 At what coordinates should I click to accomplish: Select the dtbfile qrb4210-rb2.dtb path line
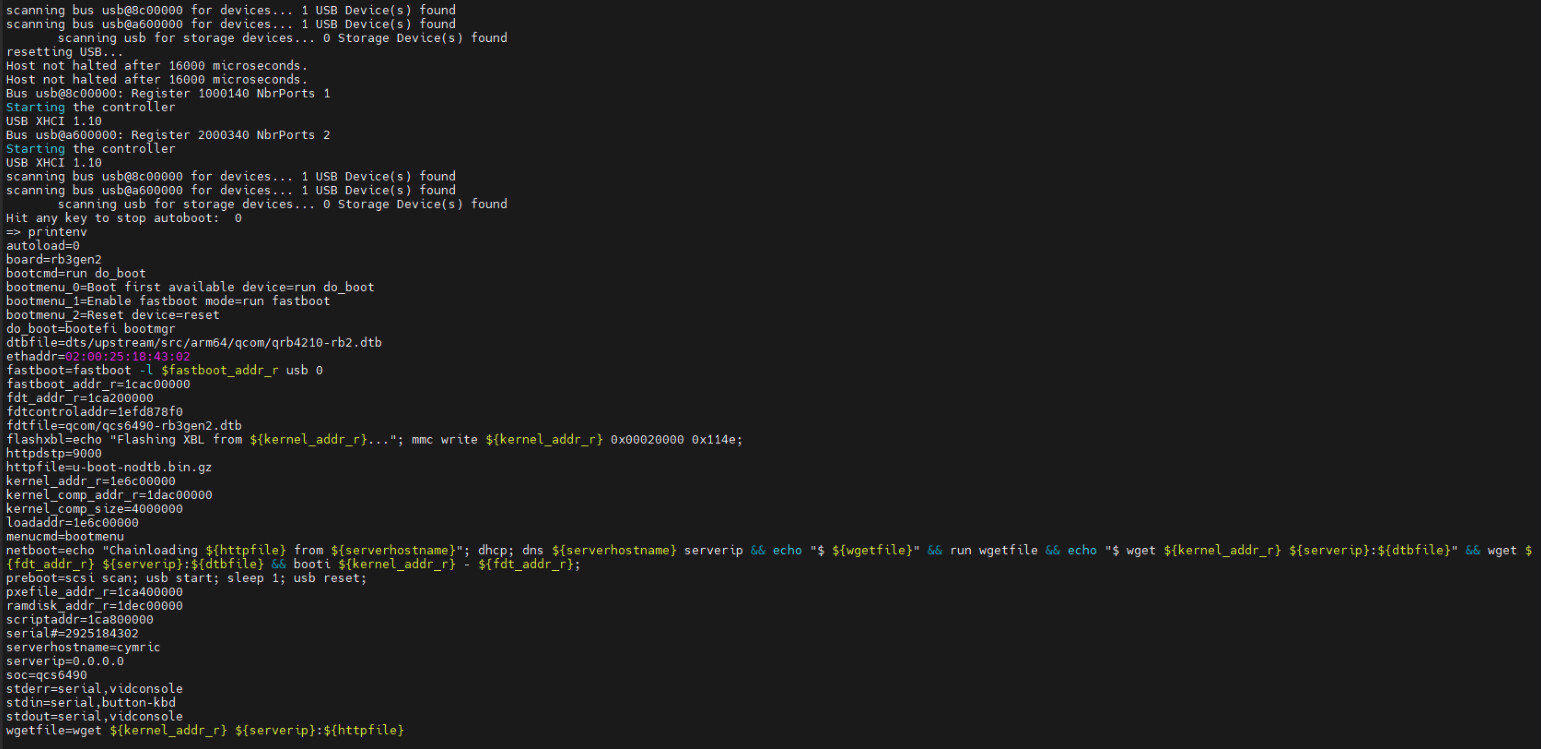tap(194, 342)
